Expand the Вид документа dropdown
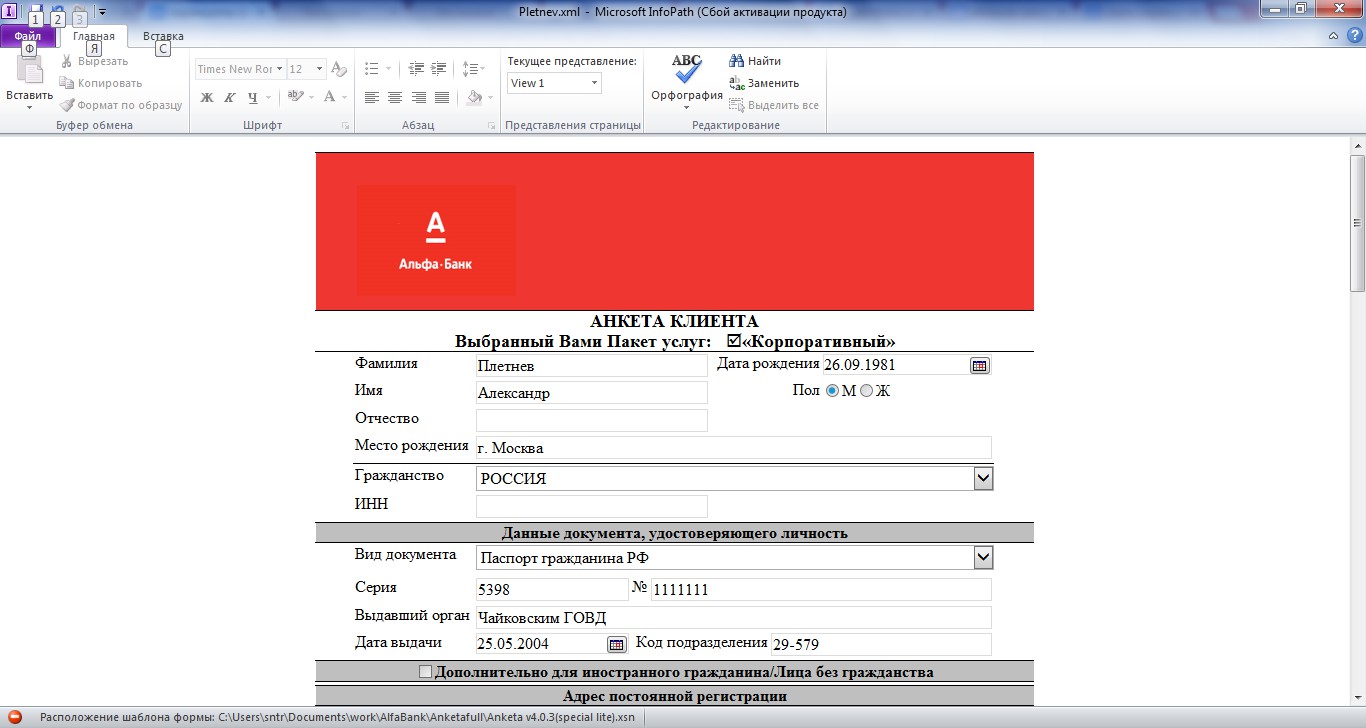This screenshot has width=1366, height=728. (x=983, y=557)
